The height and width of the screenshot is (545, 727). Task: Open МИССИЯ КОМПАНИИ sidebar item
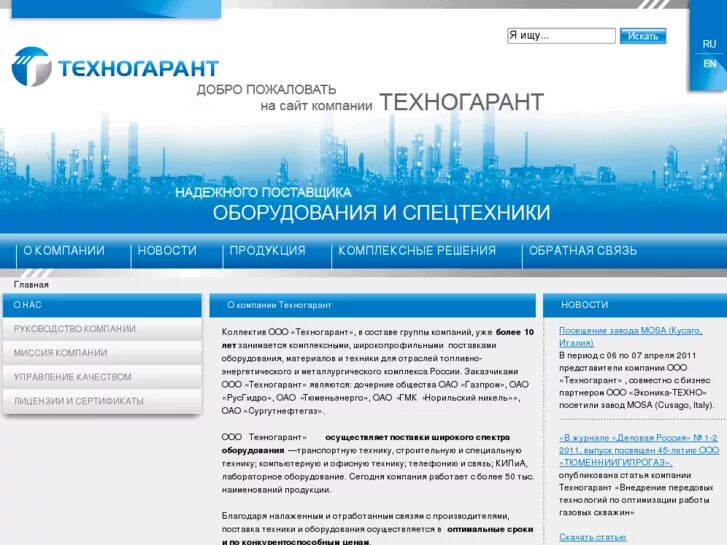(x=102, y=353)
